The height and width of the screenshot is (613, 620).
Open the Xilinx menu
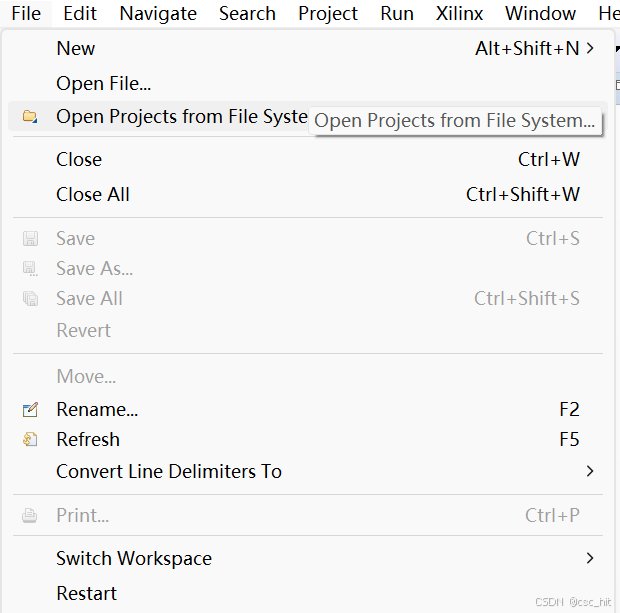[460, 13]
